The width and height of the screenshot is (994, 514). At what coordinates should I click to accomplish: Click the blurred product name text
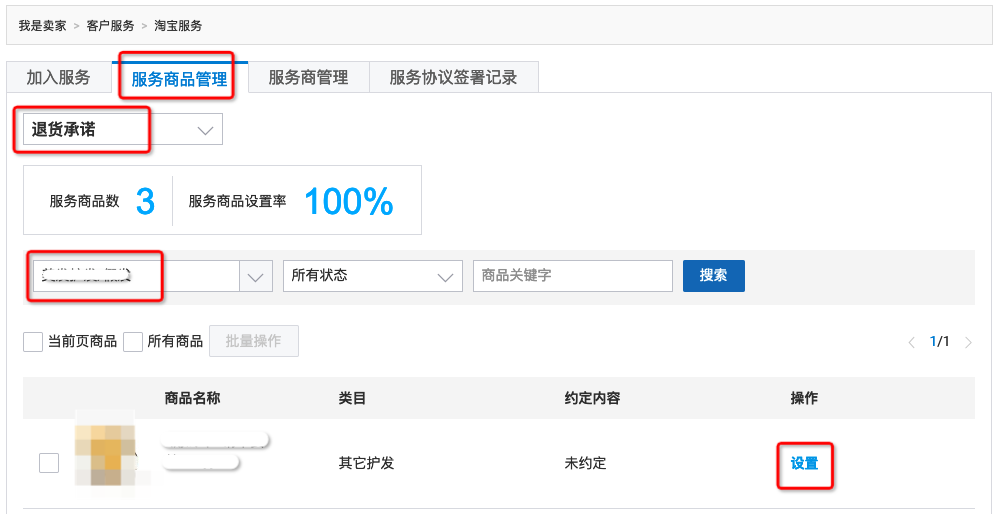214,451
